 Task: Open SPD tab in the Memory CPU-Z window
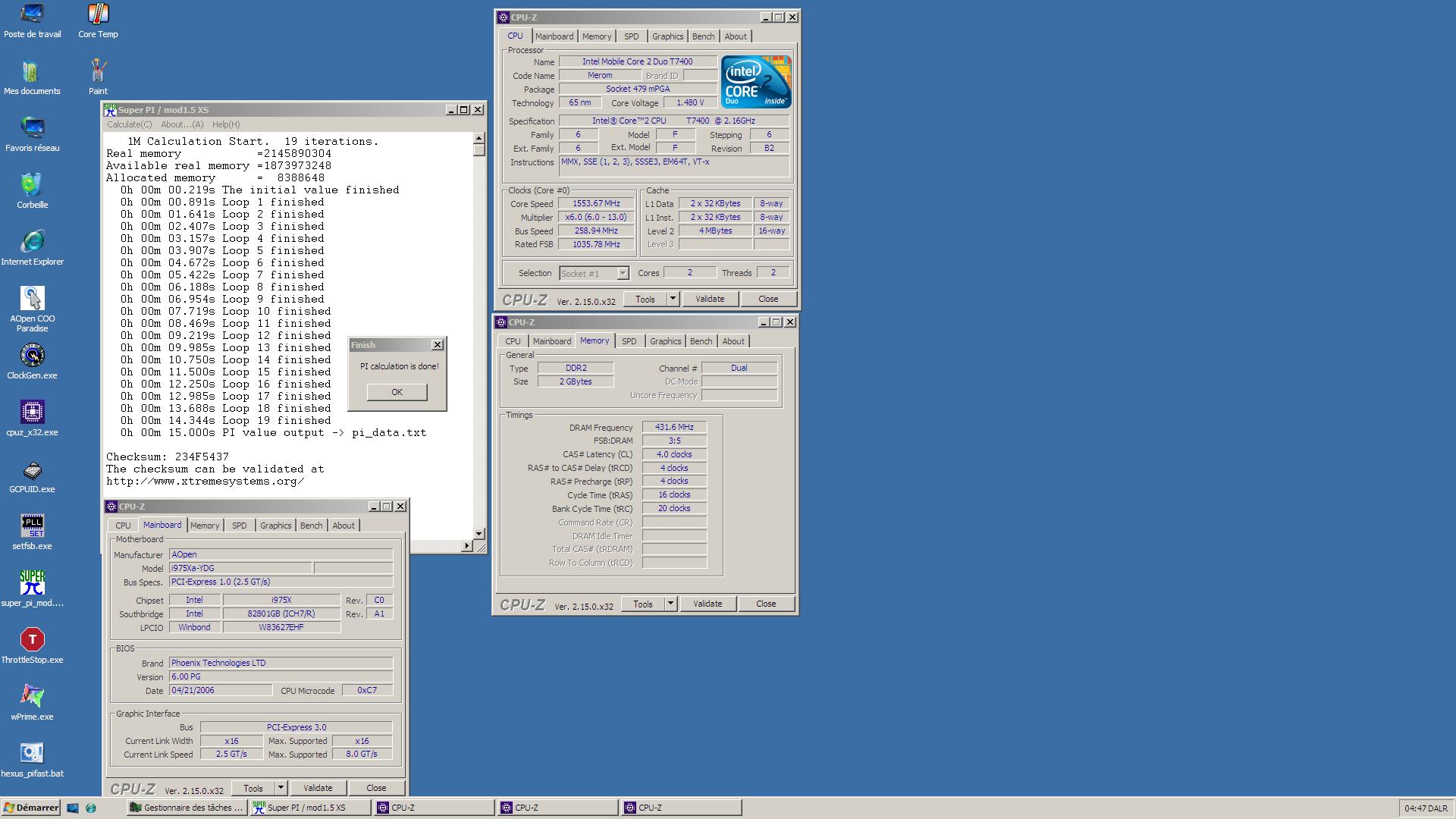pos(629,341)
